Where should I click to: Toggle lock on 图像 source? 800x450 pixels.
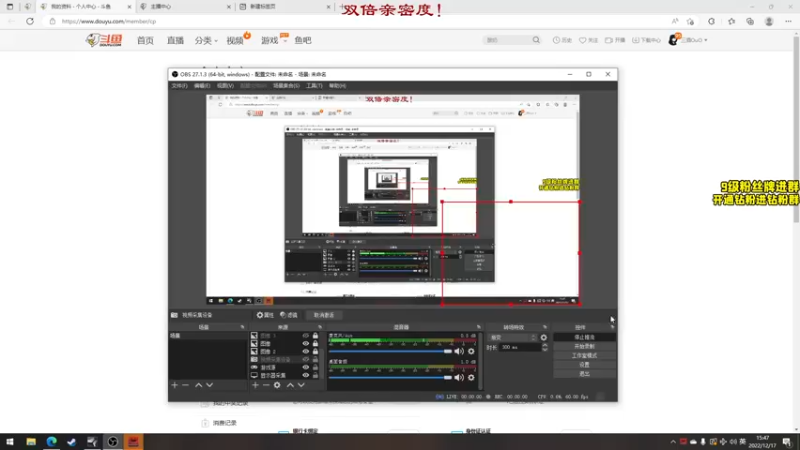pos(315,343)
